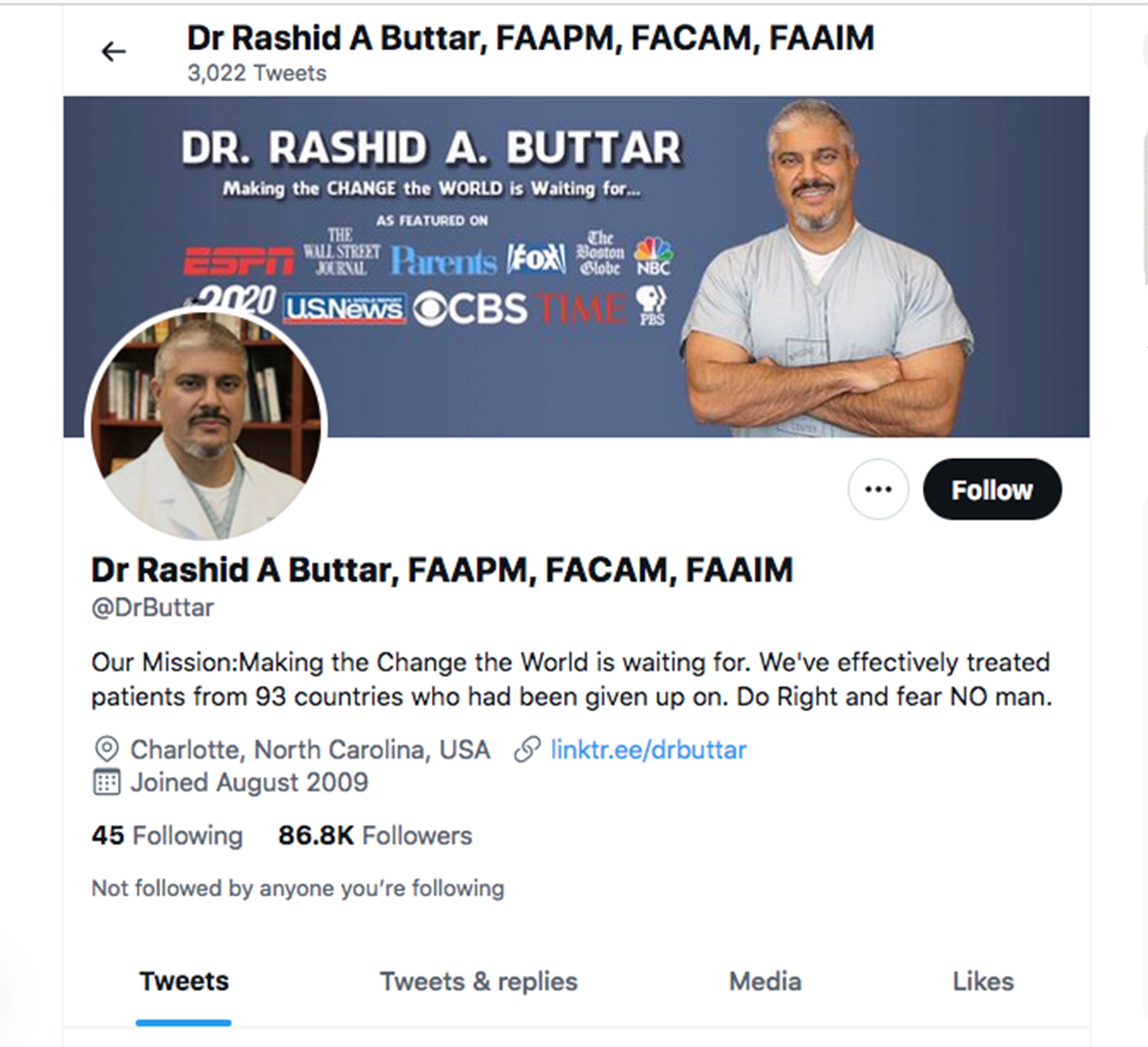Click the chain link icon beside linktr.ee

527,749
